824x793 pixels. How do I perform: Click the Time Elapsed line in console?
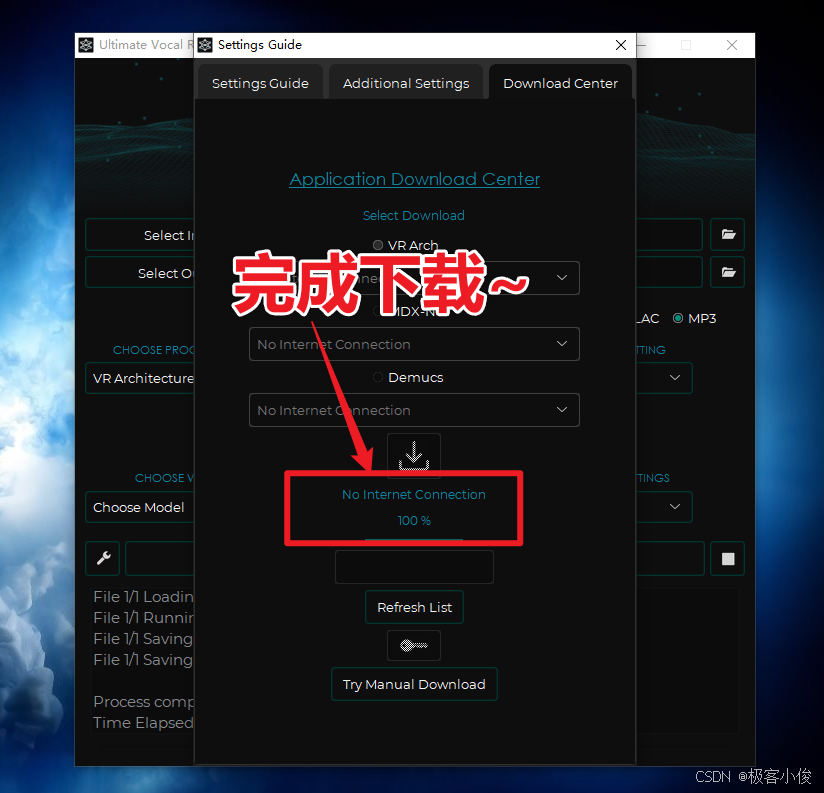[143, 723]
